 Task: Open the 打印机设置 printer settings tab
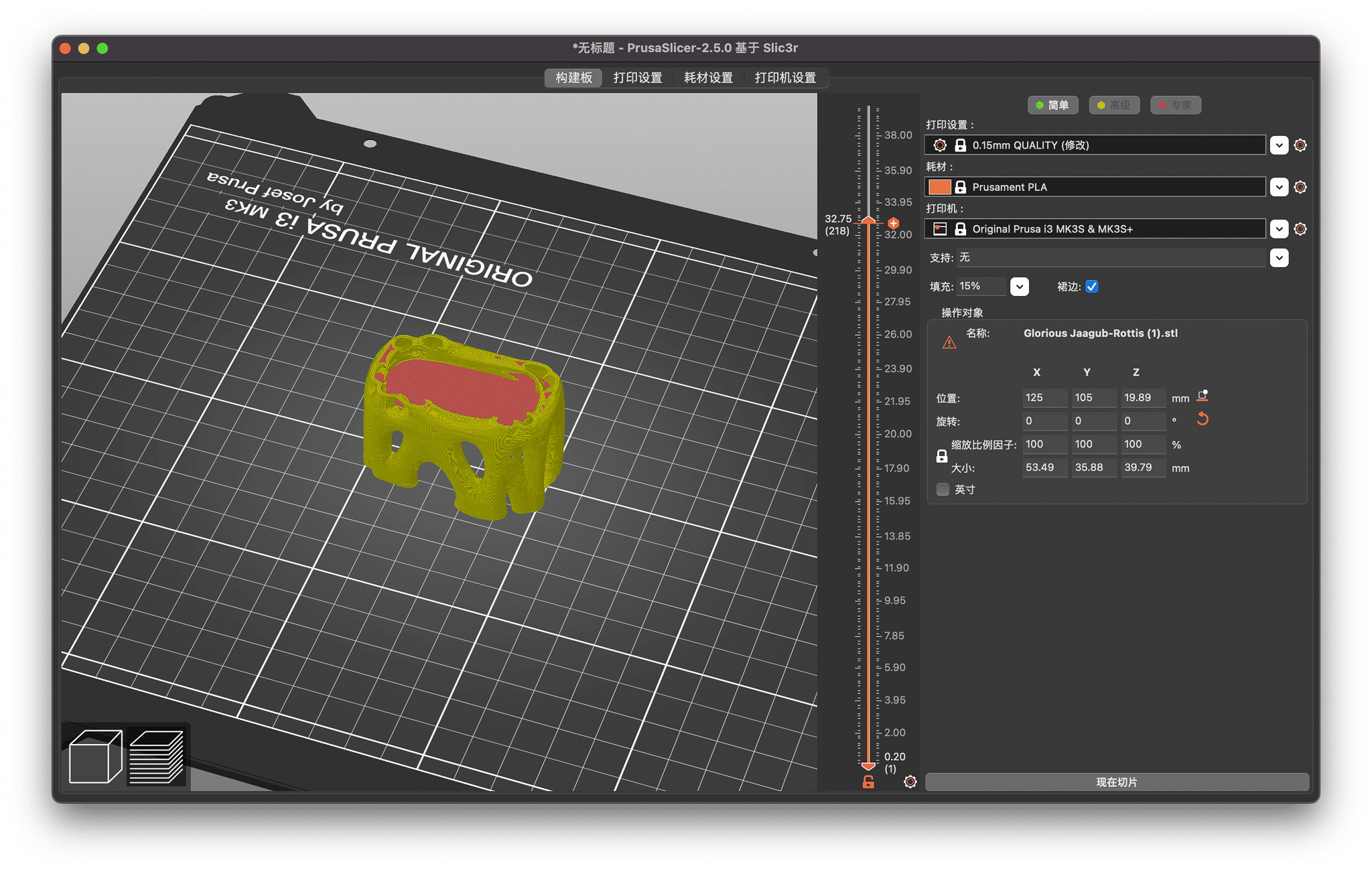point(785,78)
